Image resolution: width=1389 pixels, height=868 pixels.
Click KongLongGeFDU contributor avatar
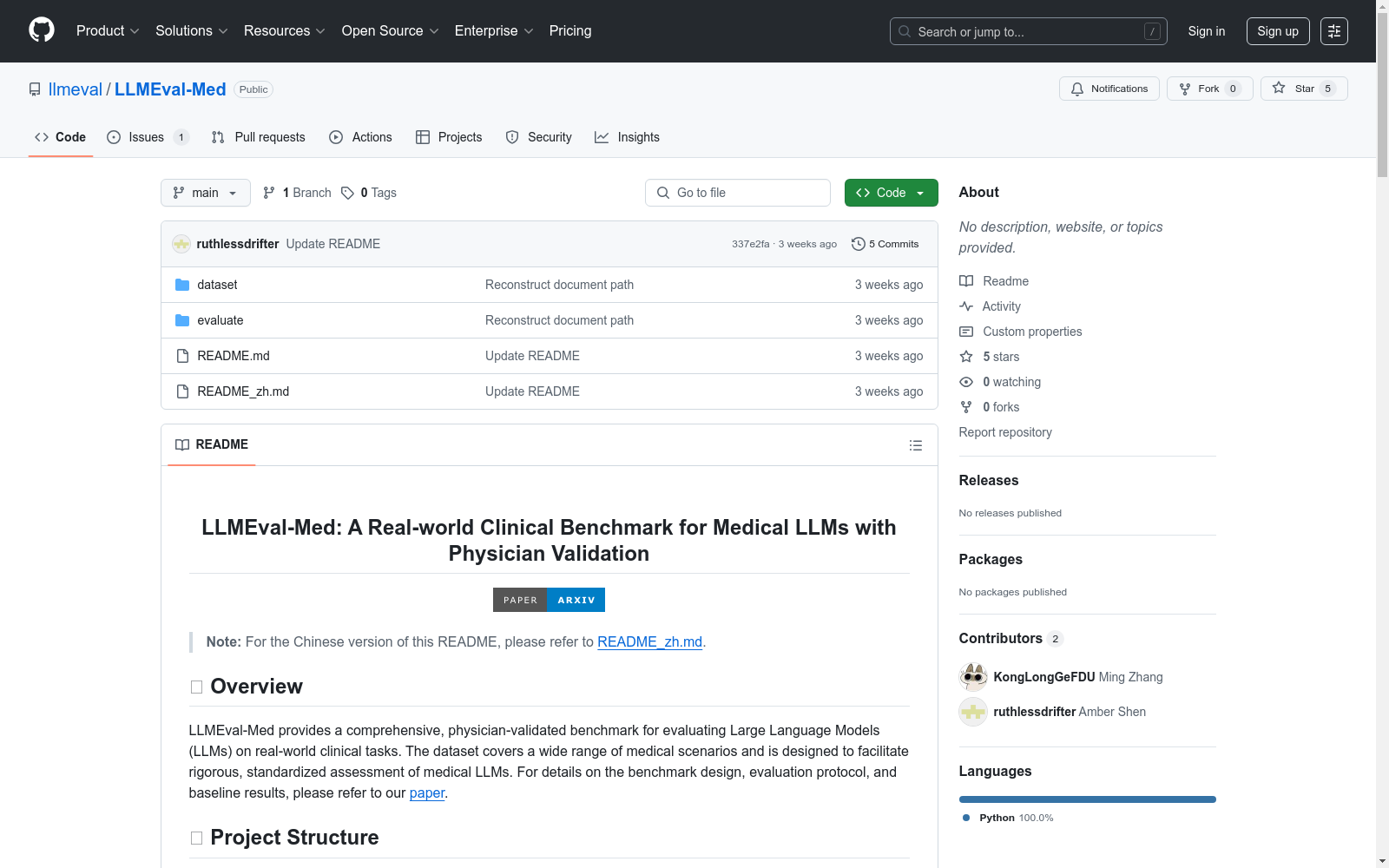973,677
